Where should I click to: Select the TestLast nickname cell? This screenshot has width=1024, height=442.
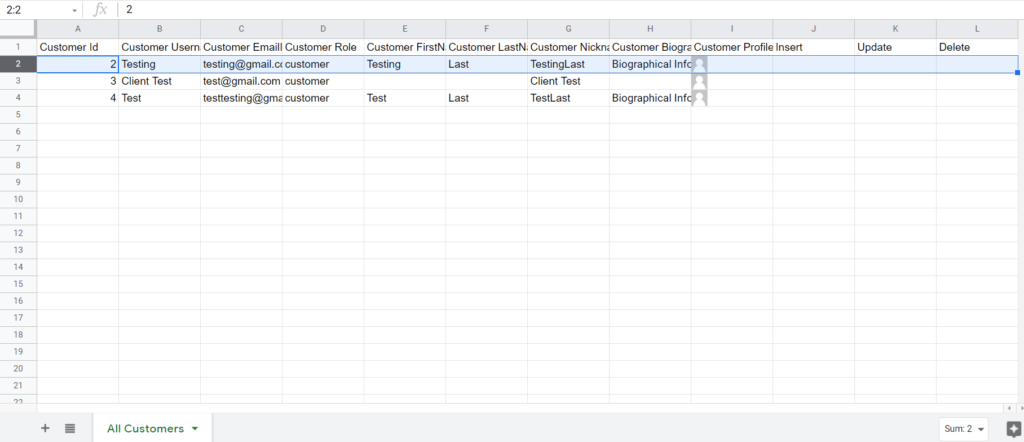[568, 98]
